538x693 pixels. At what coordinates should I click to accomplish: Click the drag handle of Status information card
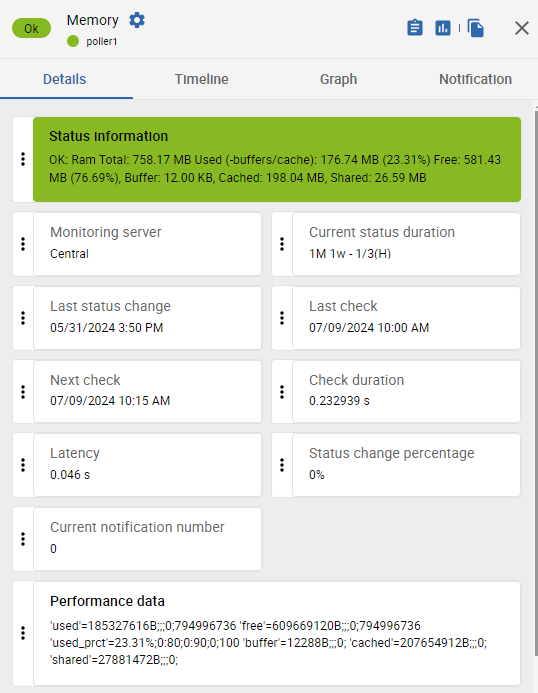pyautogui.click(x=23, y=159)
